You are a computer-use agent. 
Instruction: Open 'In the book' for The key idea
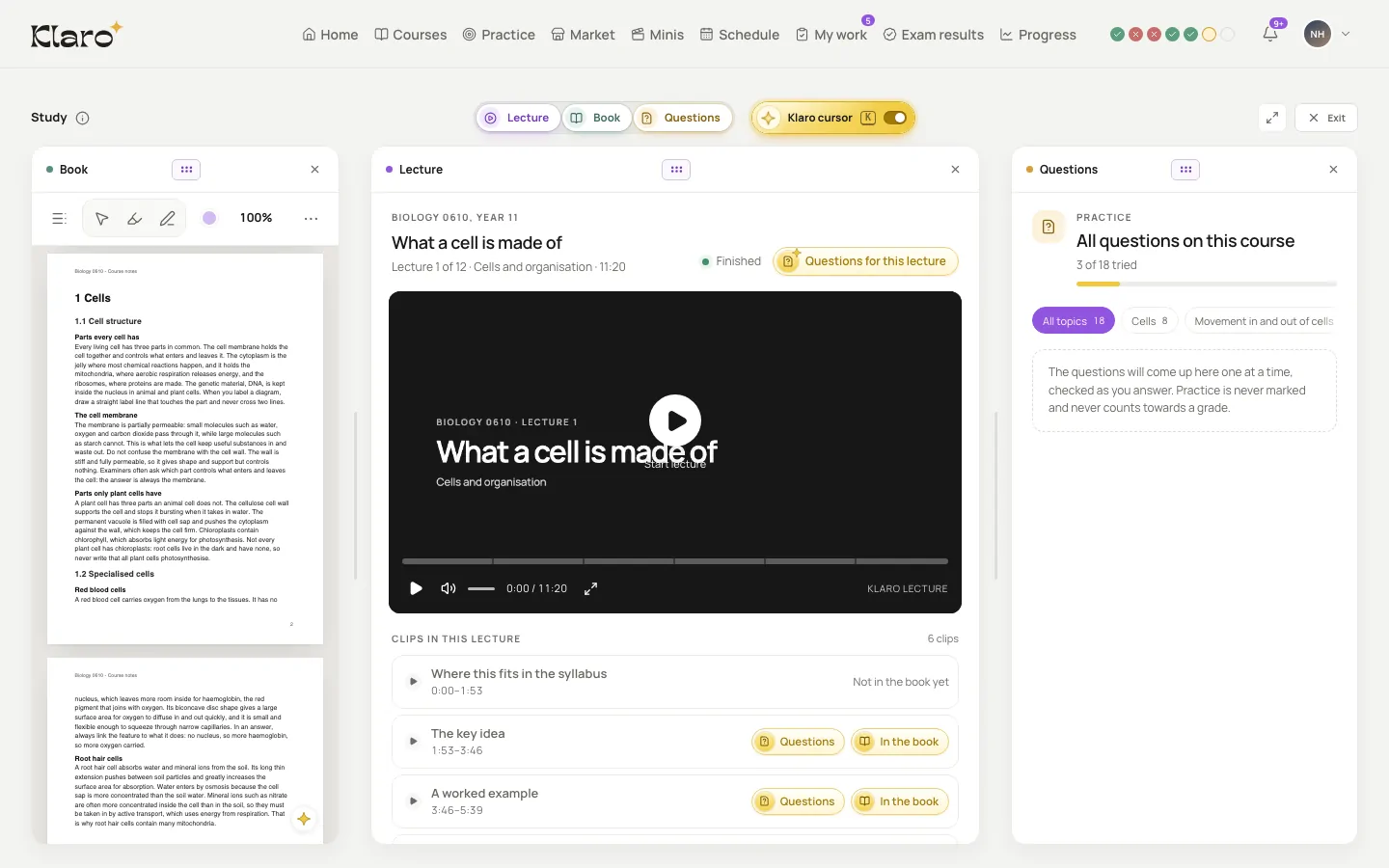point(900,742)
